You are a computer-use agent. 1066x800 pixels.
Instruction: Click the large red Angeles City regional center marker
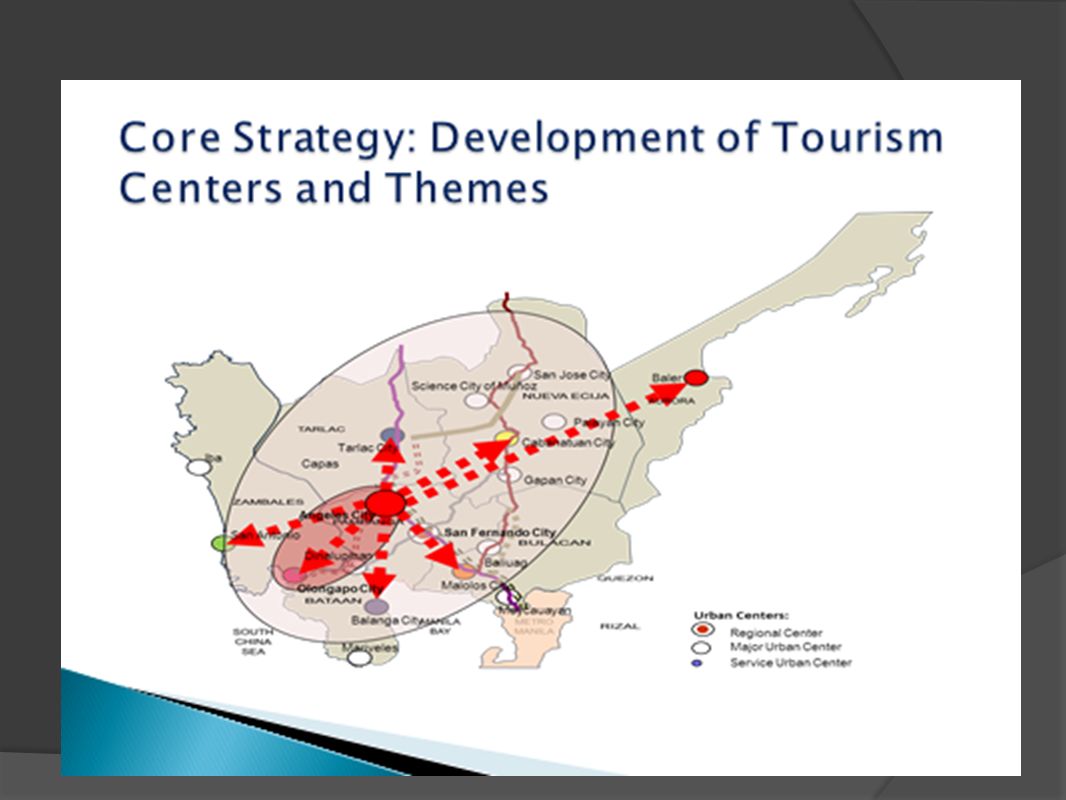pos(385,504)
